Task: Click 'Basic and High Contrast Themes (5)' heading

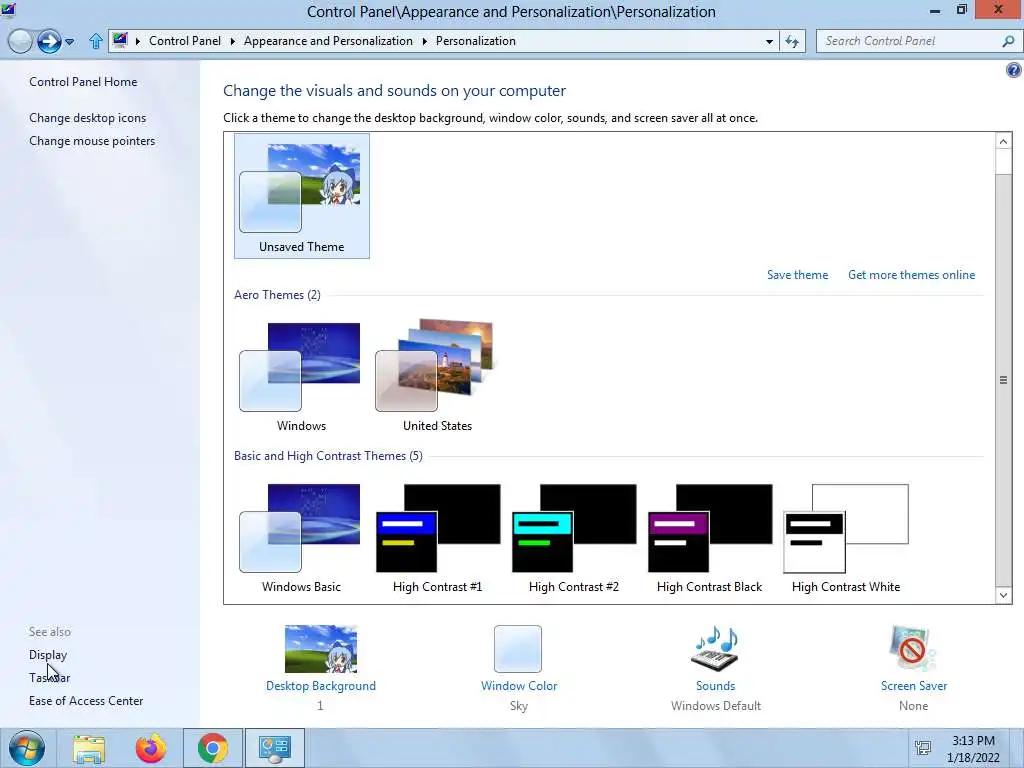Action: (328, 456)
